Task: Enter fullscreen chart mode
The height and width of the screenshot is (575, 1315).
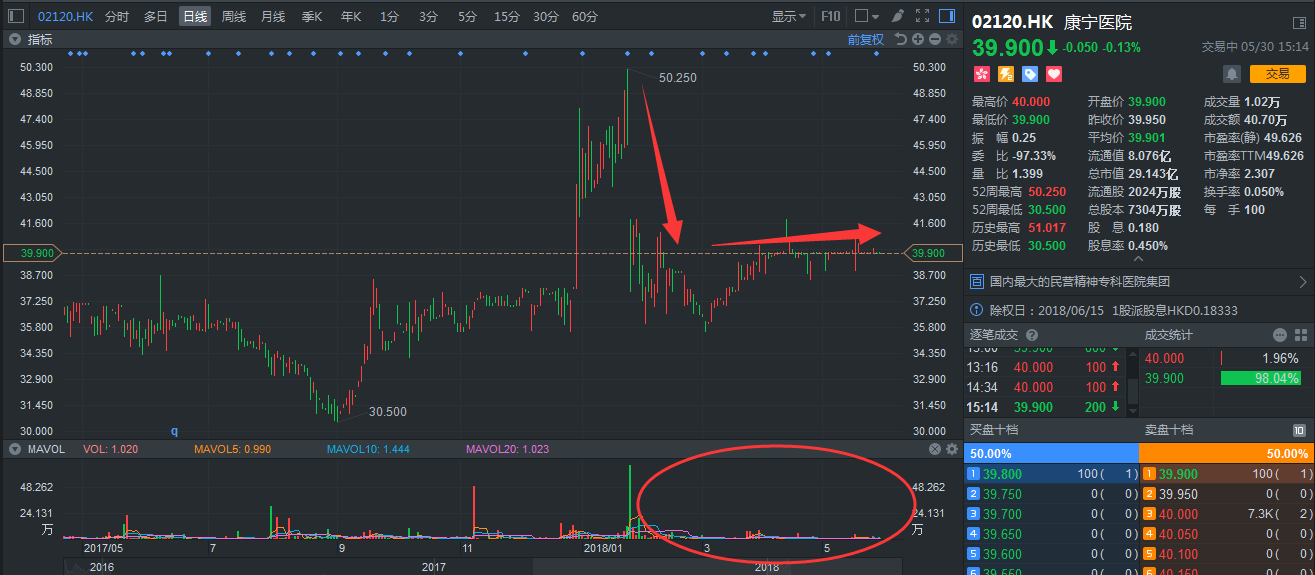Action: (921, 16)
